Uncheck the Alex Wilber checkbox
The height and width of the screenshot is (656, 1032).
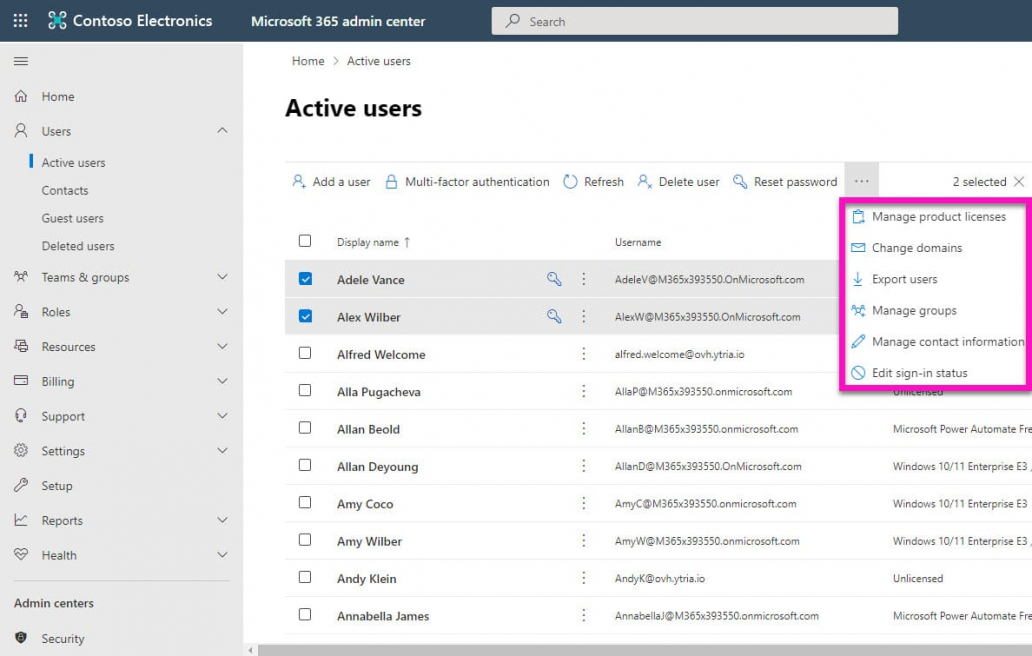click(x=305, y=316)
